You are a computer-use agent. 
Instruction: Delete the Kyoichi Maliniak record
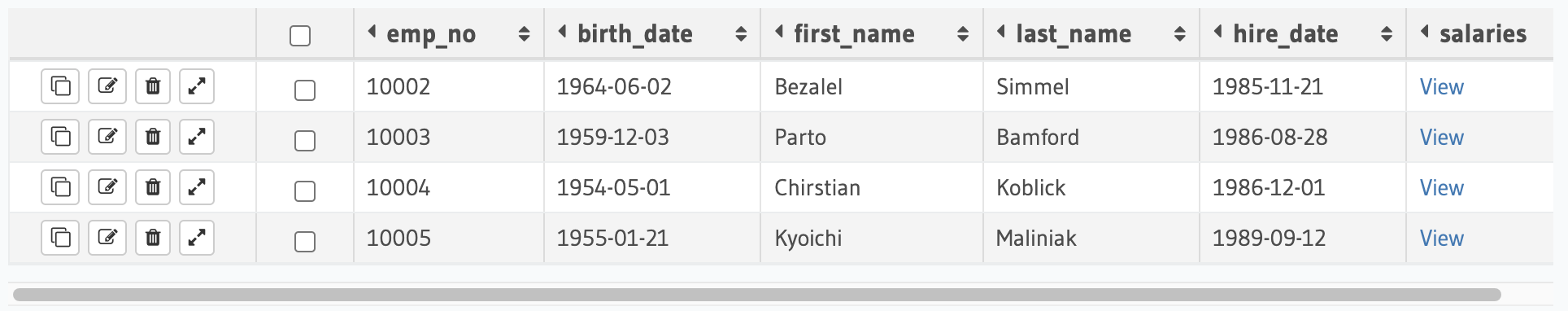point(153,238)
